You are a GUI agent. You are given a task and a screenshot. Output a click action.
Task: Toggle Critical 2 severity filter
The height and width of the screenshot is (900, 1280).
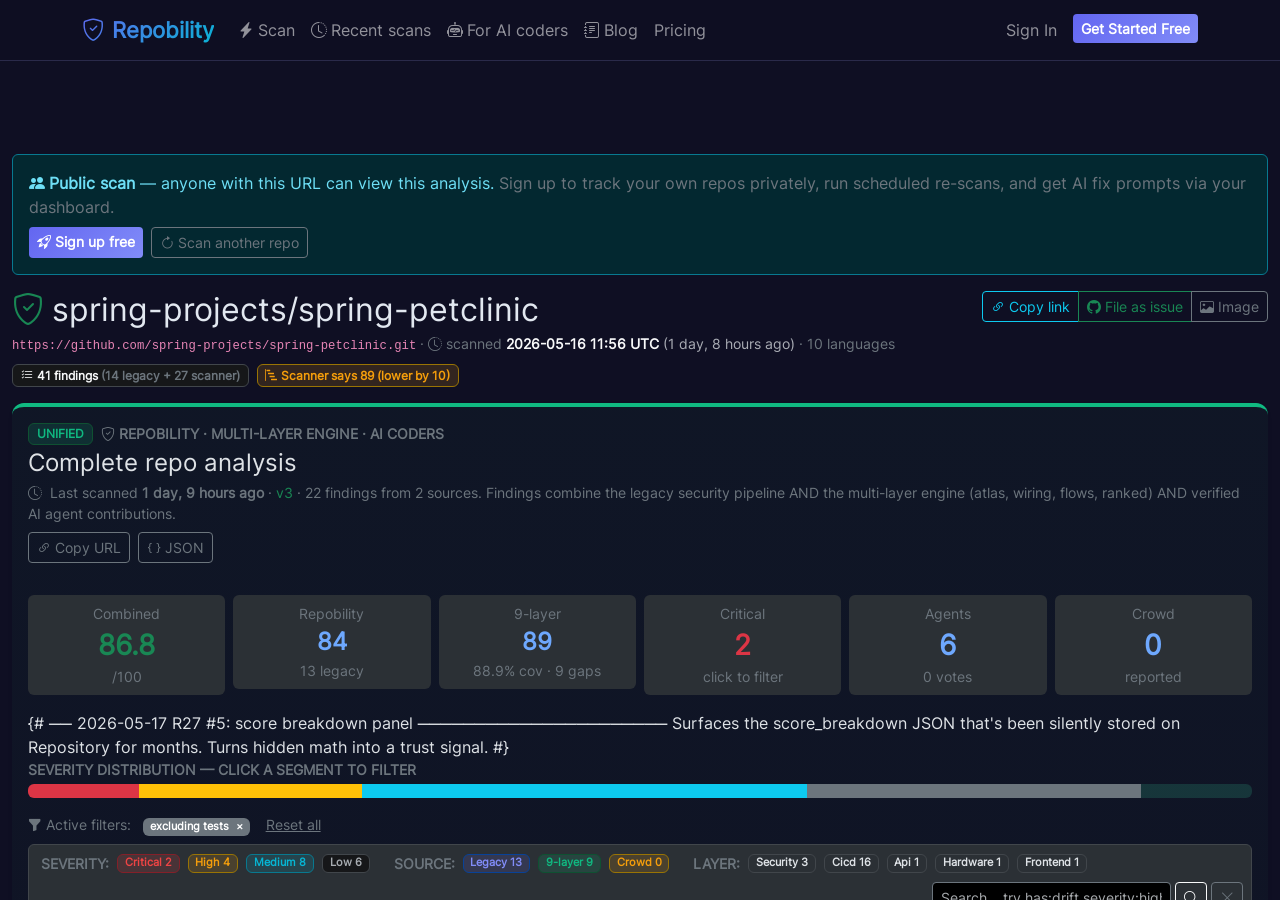(x=148, y=862)
